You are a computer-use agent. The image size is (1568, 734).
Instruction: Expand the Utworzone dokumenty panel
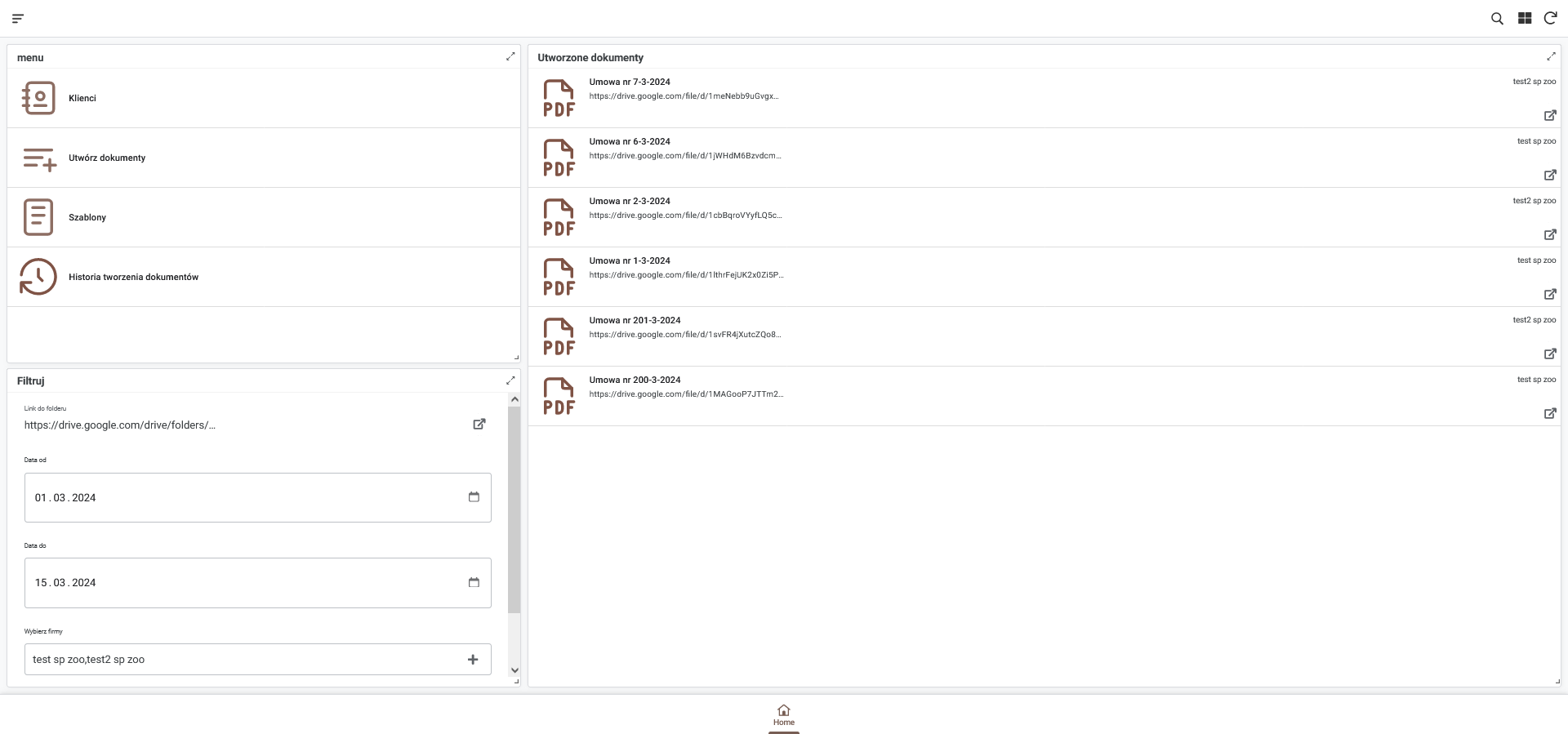pyautogui.click(x=1550, y=56)
